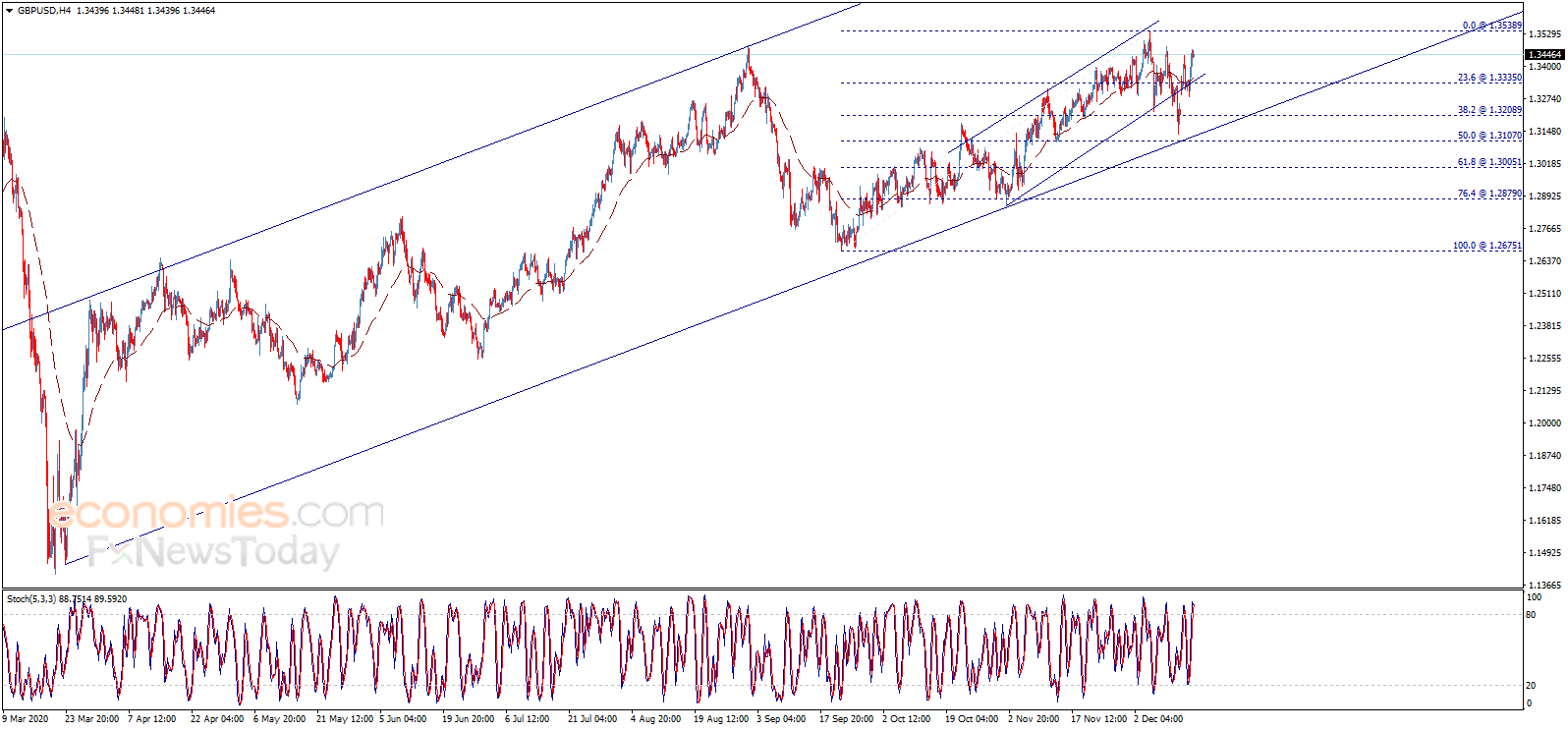Image resolution: width=1568 pixels, height=730 pixels.
Task: Click the time axis label 6 Jul 12:00
Action: tap(528, 719)
